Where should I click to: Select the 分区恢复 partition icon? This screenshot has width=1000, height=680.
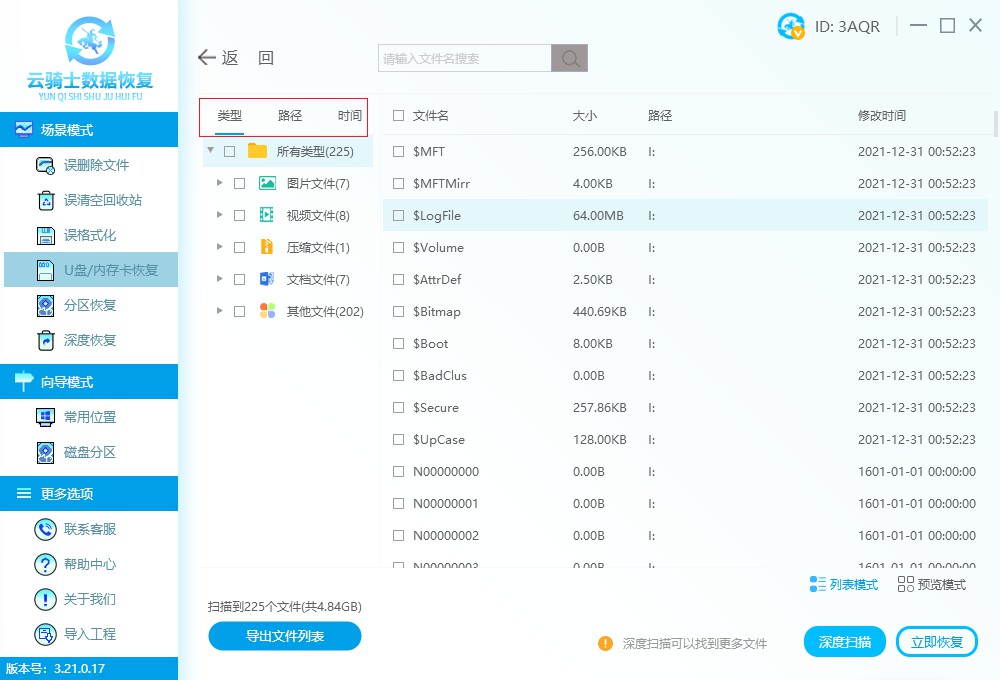(45, 306)
